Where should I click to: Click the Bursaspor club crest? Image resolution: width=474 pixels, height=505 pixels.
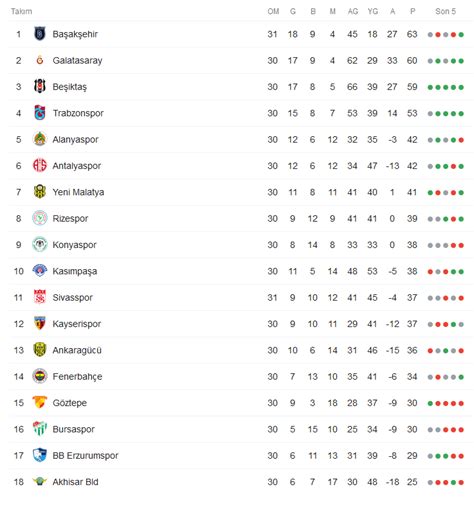40,429
